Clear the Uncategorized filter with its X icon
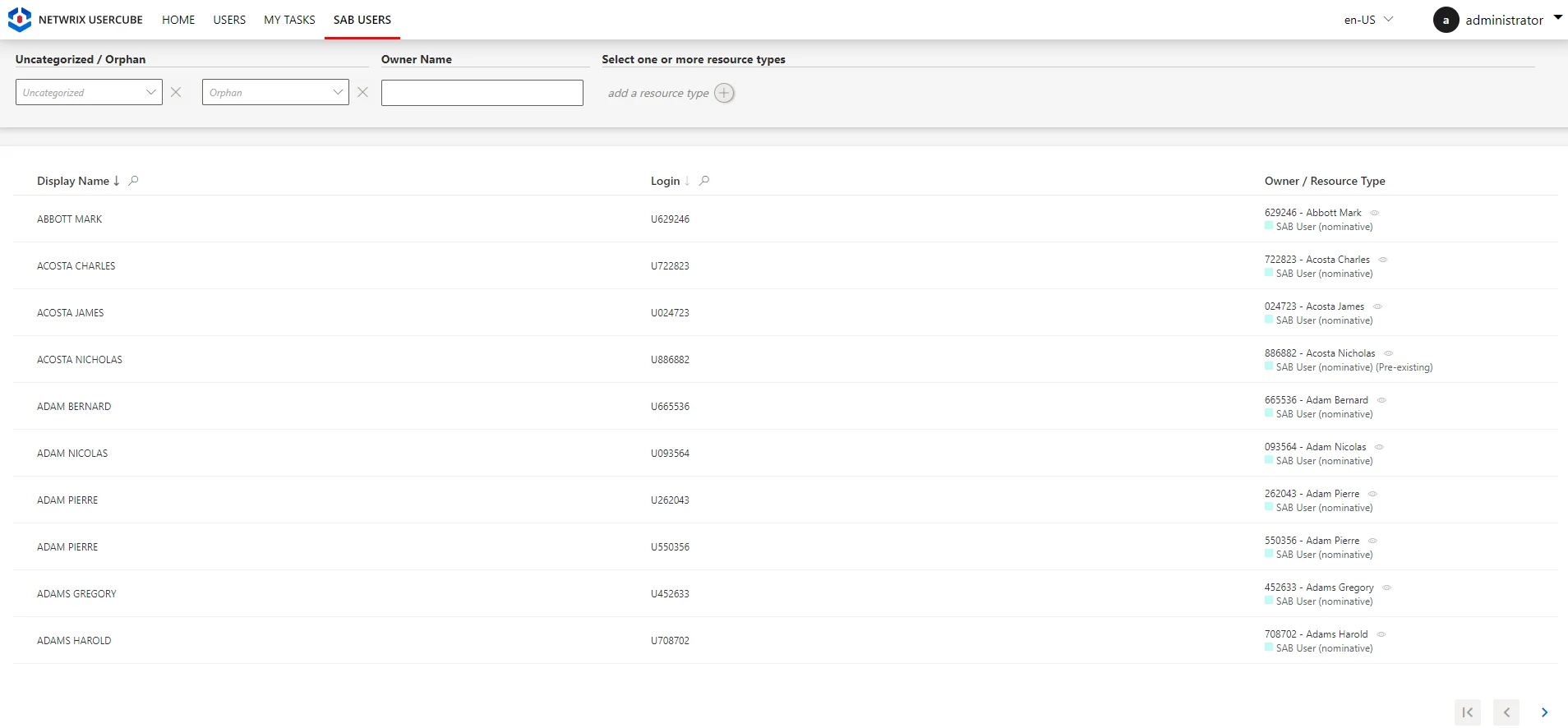 coord(176,92)
